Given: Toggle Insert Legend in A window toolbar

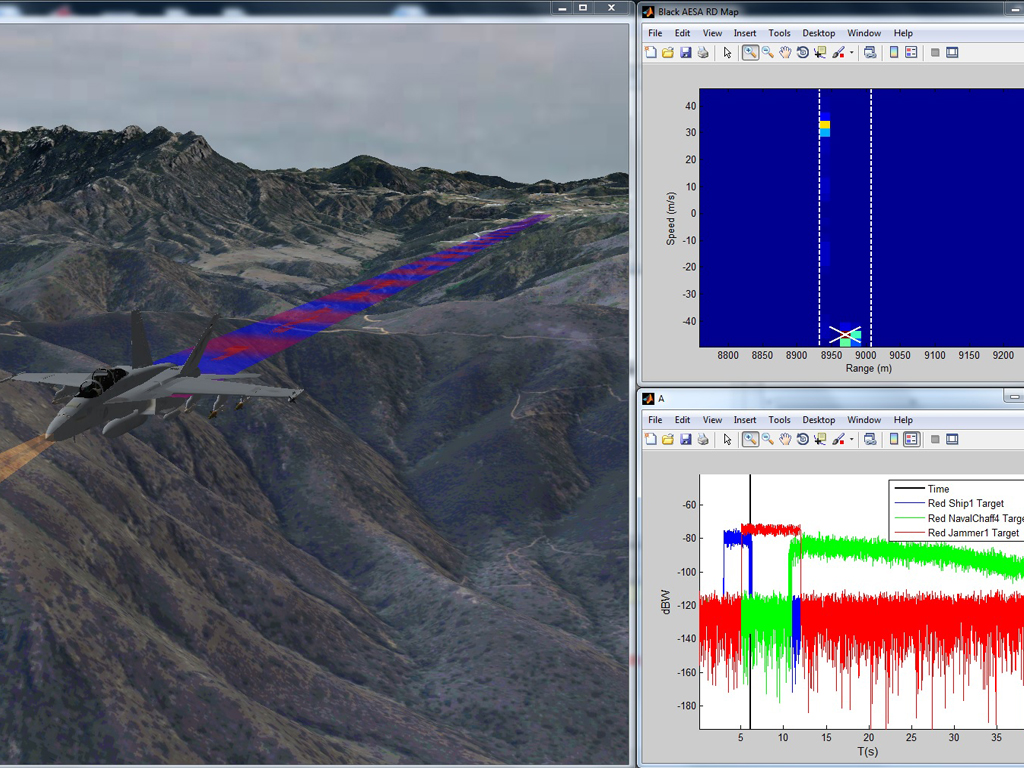Looking at the screenshot, I should [911, 439].
